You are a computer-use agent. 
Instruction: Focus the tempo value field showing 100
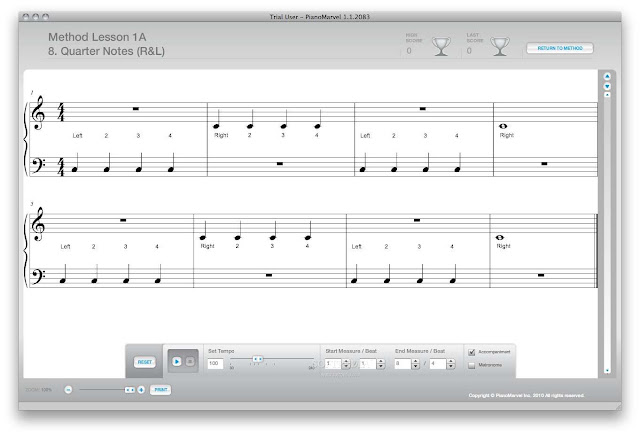click(215, 363)
